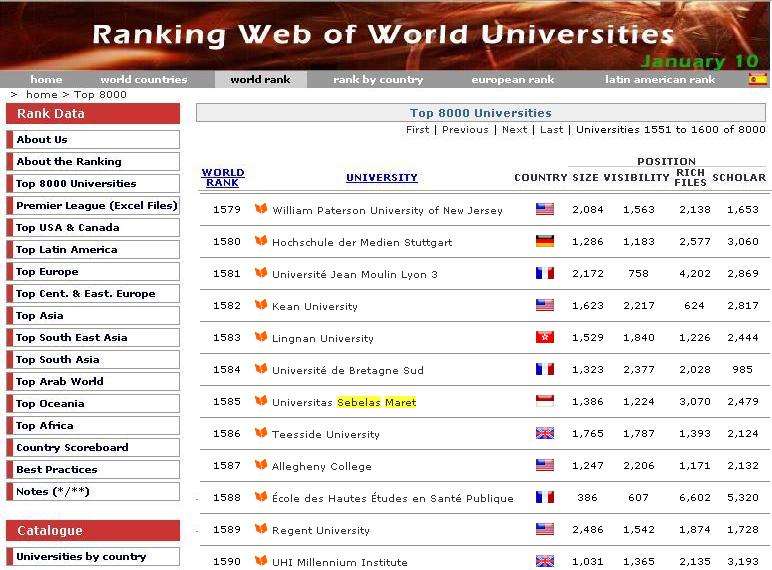Screen dimensions: 772x570
Task: Open Top Arab World sidebar item
Action: (x=94, y=381)
